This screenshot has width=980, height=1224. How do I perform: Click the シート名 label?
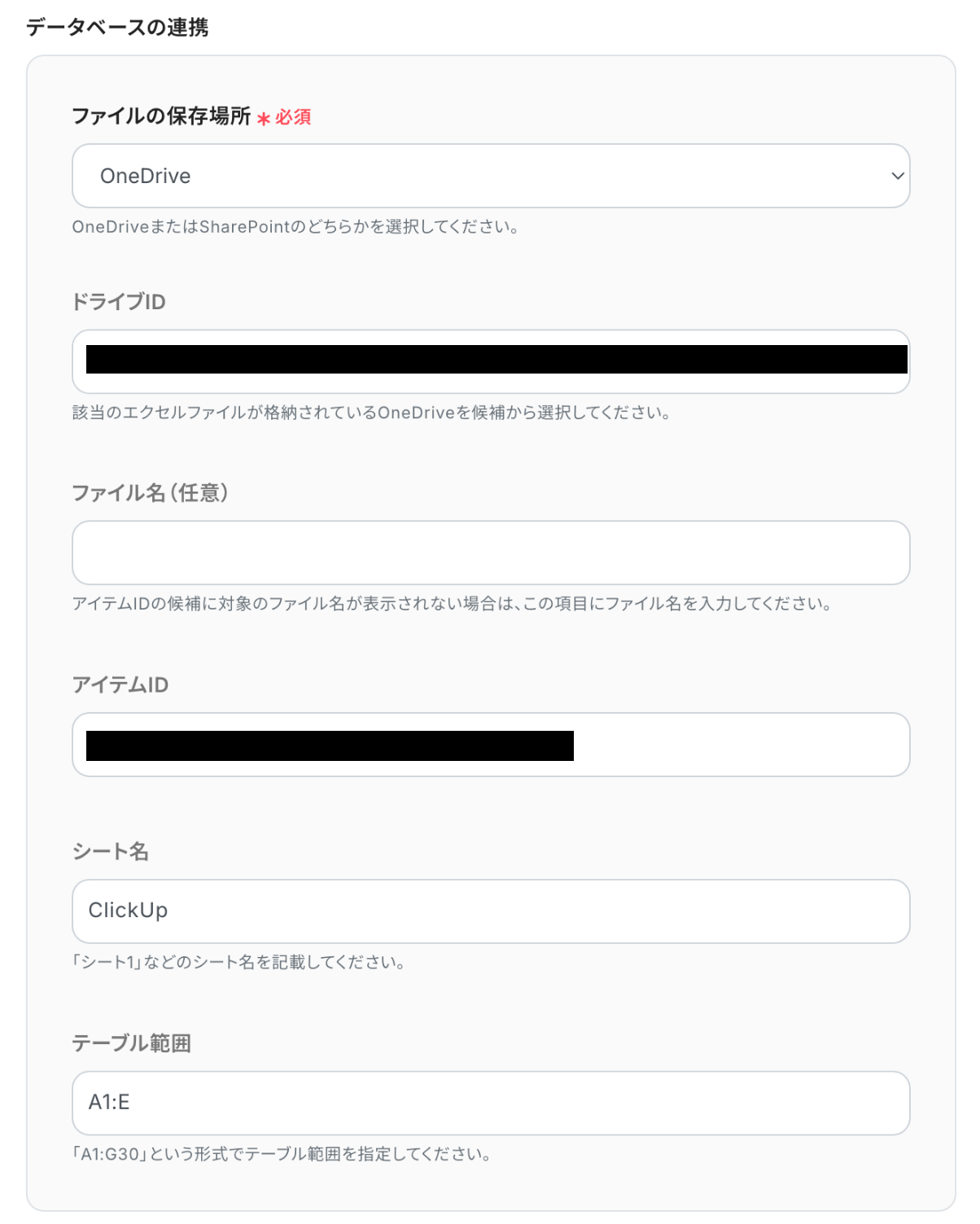(111, 852)
